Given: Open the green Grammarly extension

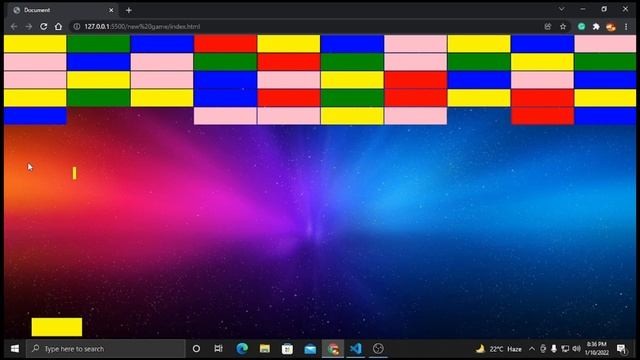Looking at the screenshot, I should tap(581, 27).
